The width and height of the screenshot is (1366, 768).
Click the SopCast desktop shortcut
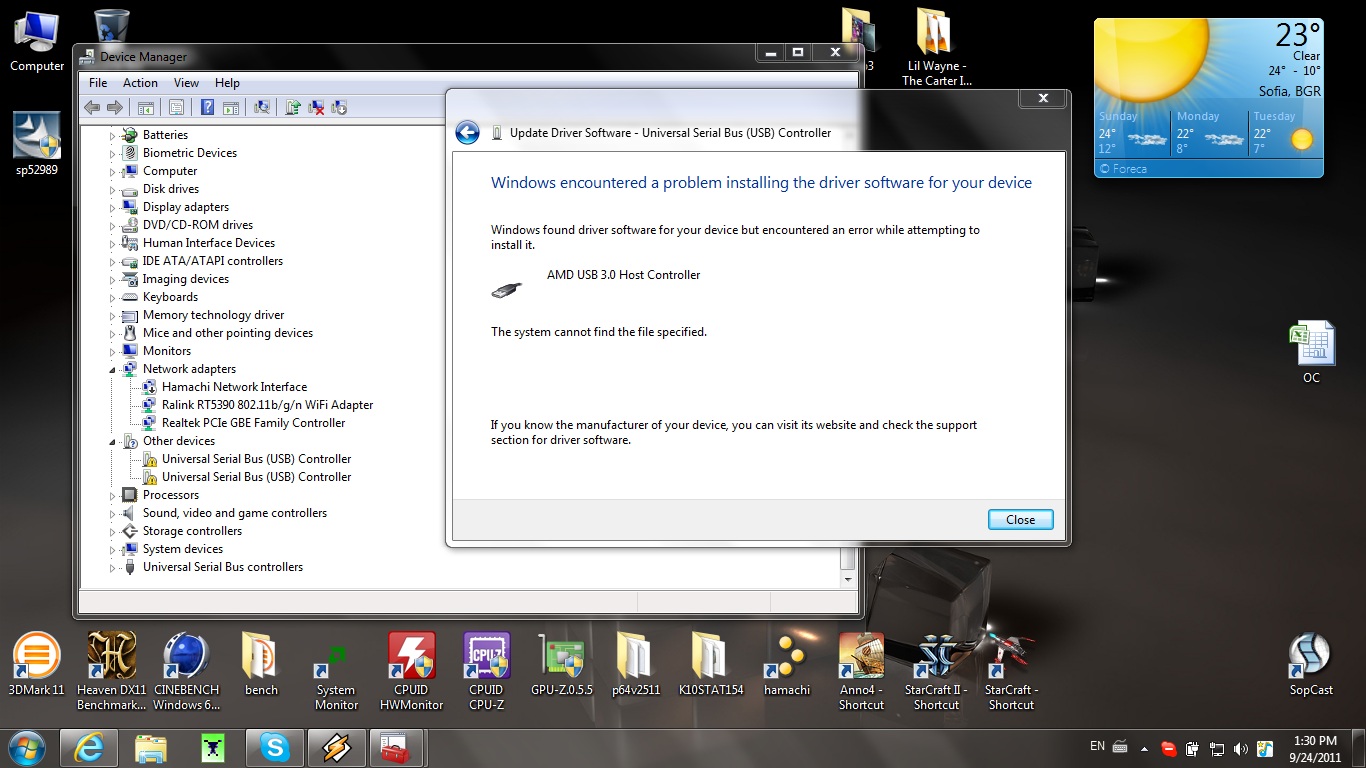point(1311,664)
